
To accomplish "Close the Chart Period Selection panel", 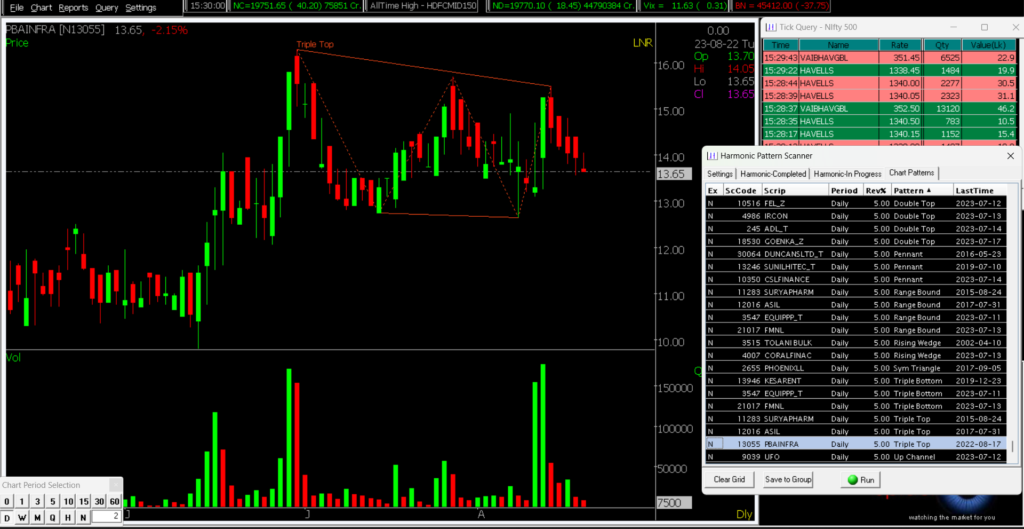I will tap(114, 485).
